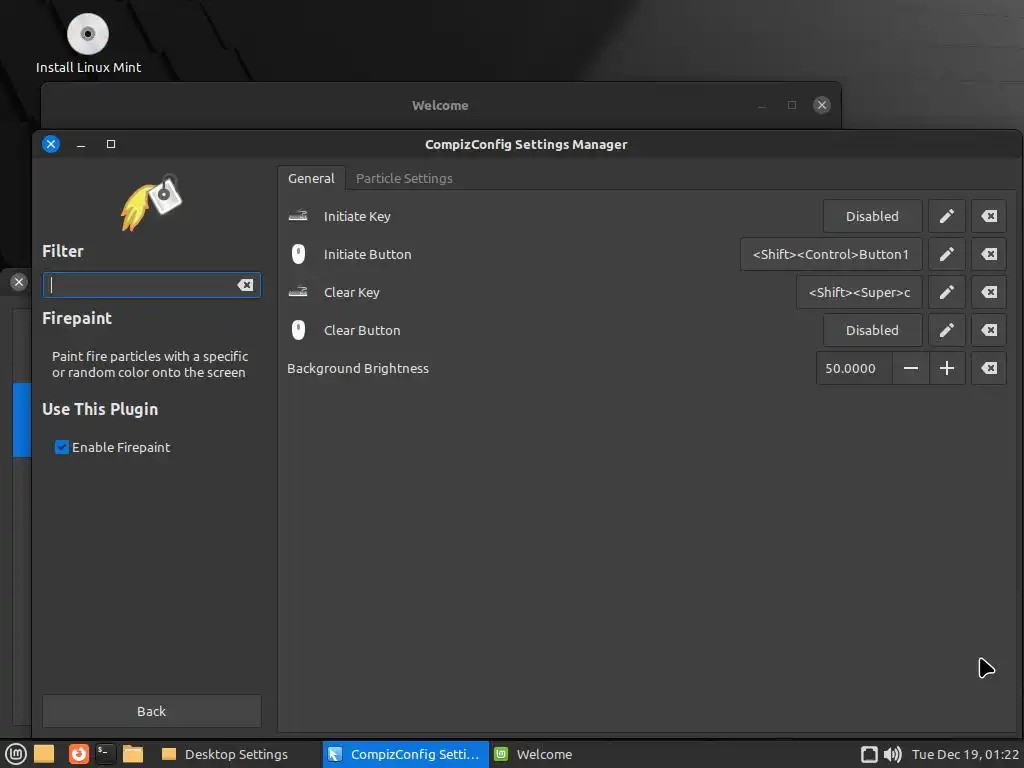Focus the Background Brightness value field
Screen dimensions: 1024x768
(854, 368)
